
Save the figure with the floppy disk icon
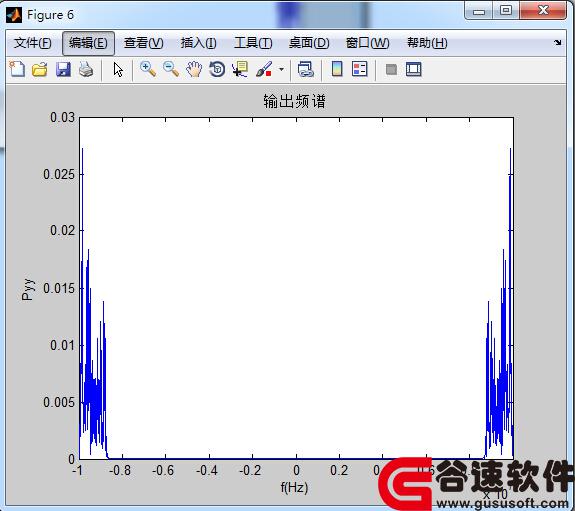(x=63, y=69)
